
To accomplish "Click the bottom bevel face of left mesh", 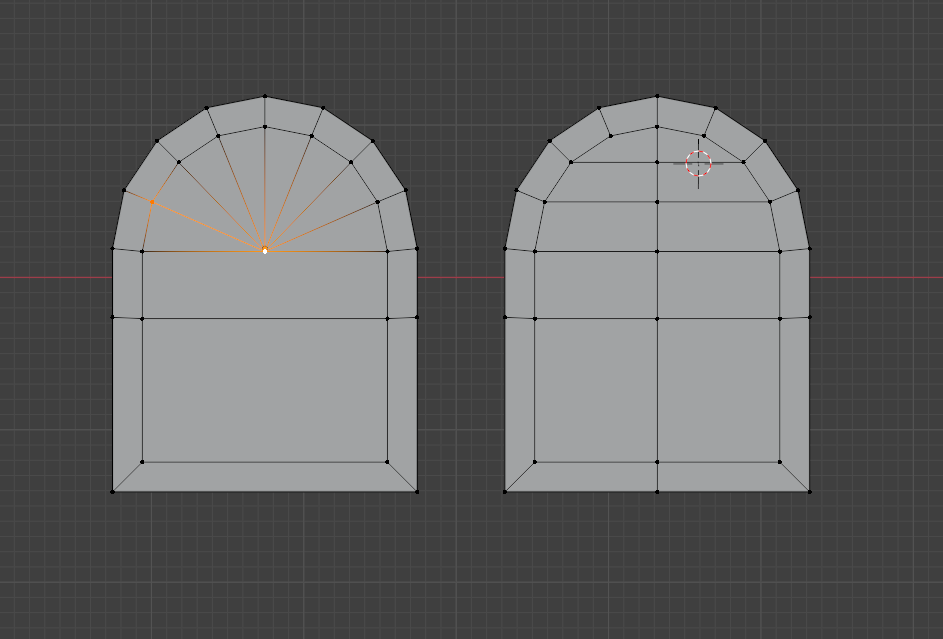I will tap(265, 477).
